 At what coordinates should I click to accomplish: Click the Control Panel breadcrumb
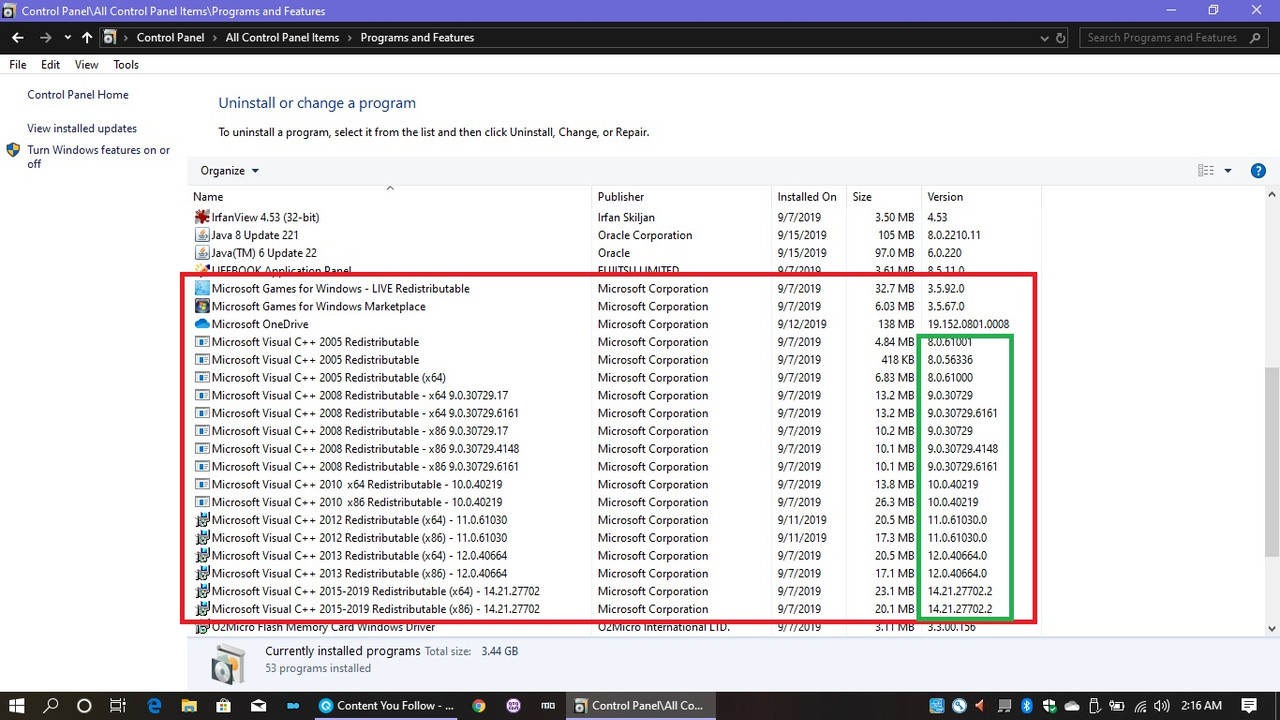pyautogui.click(x=170, y=38)
